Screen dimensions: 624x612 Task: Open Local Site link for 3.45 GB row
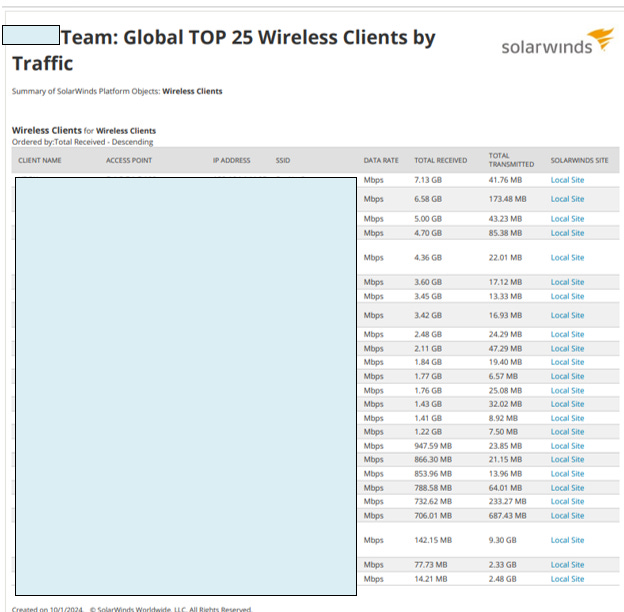[x=567, y=296]
